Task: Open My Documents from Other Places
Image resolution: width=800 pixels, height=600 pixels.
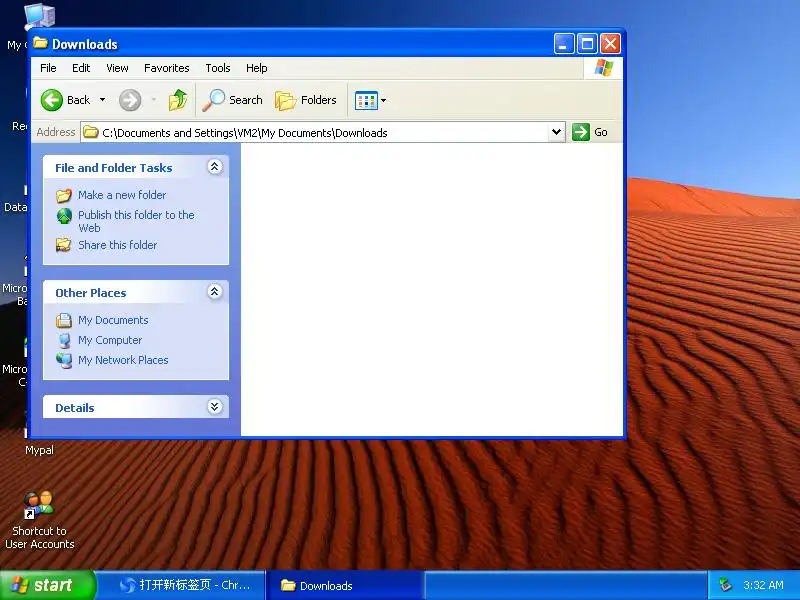Action: pyautogui.click(x=113, y=320)
